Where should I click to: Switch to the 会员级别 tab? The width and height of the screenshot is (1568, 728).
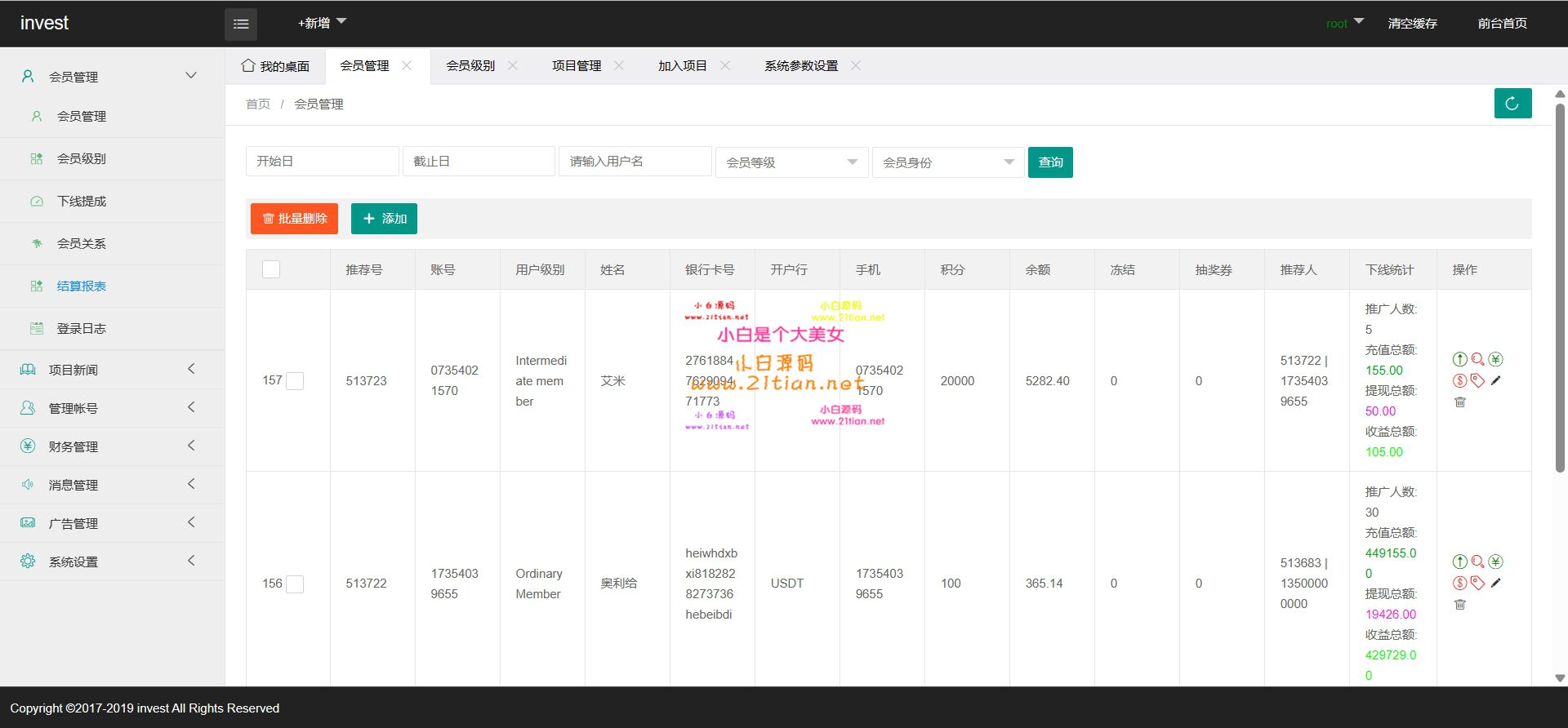[470, 65]
